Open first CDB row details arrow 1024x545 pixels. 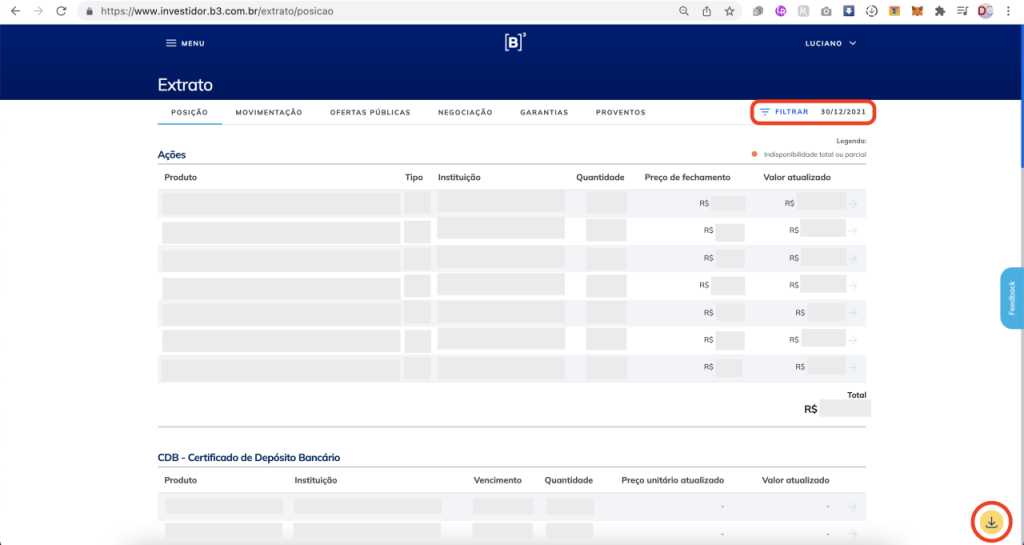tap(852, 506)
